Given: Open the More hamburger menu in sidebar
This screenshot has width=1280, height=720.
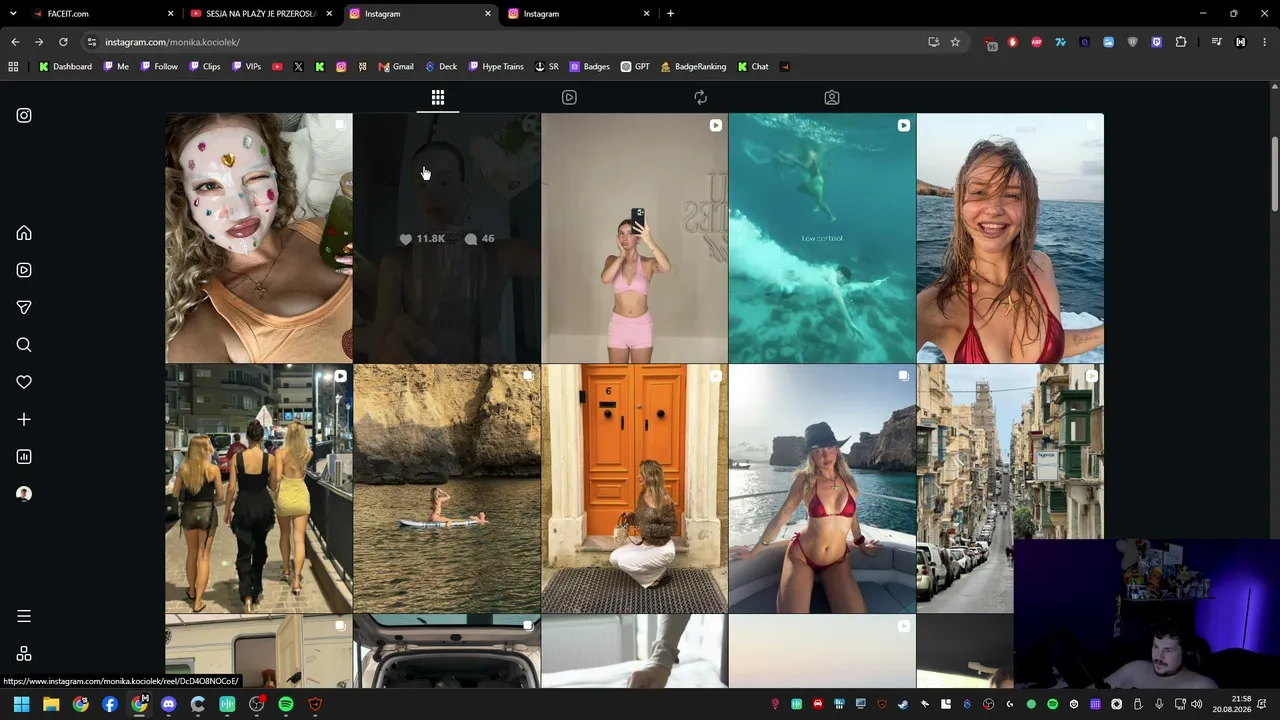Looking at the screenshot, I should 24,616.
